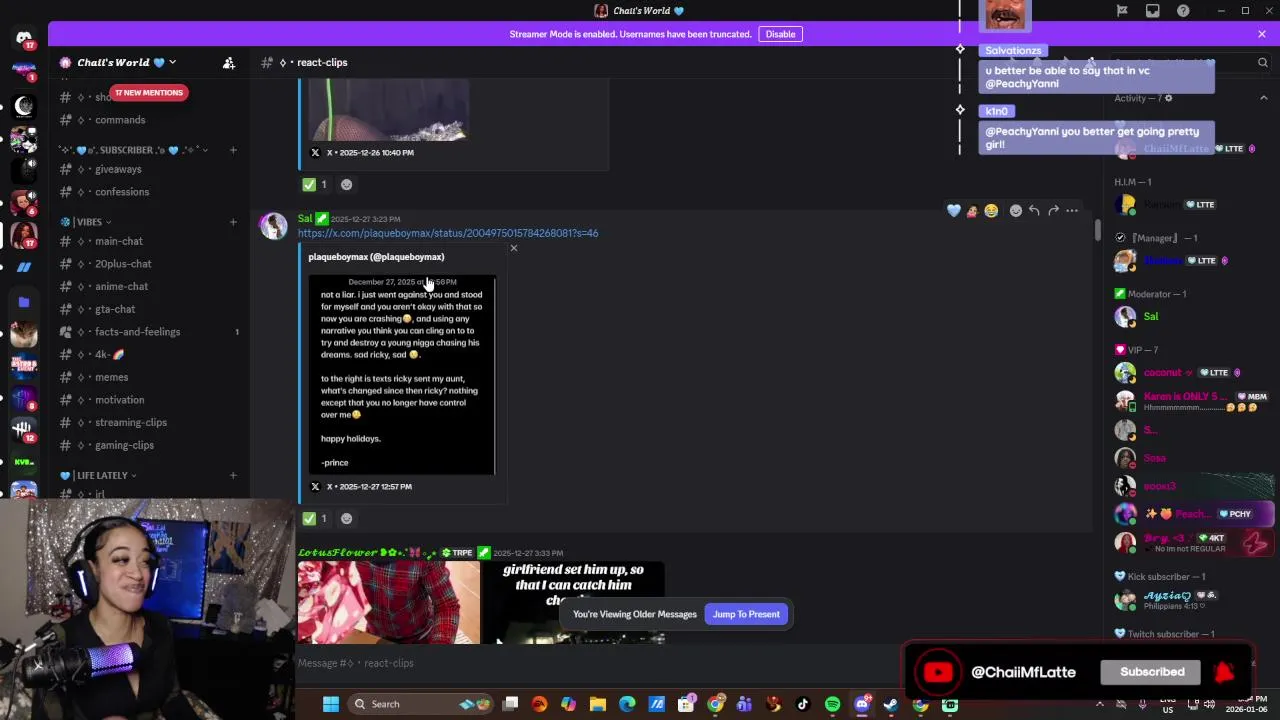Open server with moon logo in server list
Screen dimensions: 1280x720
24,106
